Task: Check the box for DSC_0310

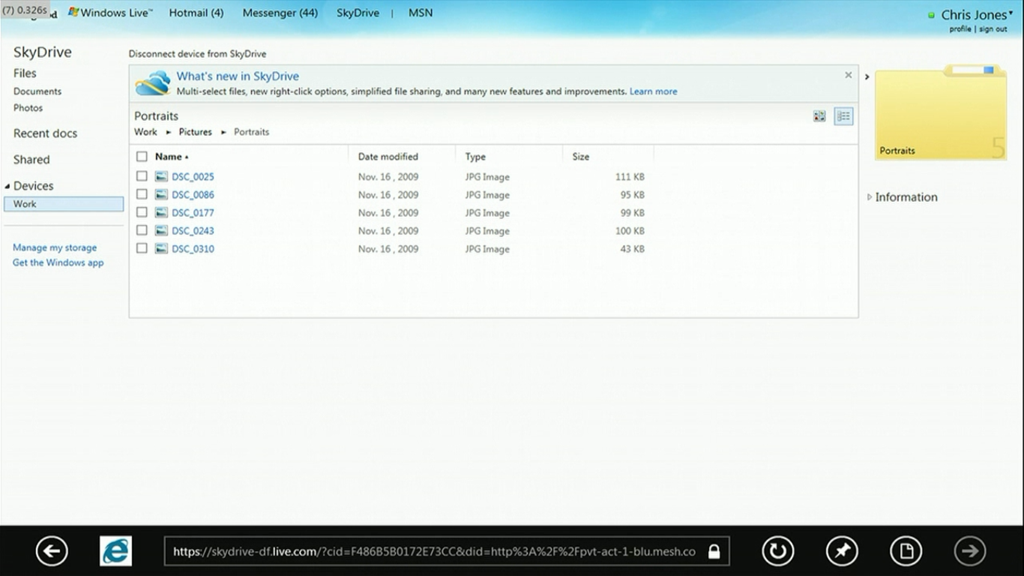Action: coord(142,249)
